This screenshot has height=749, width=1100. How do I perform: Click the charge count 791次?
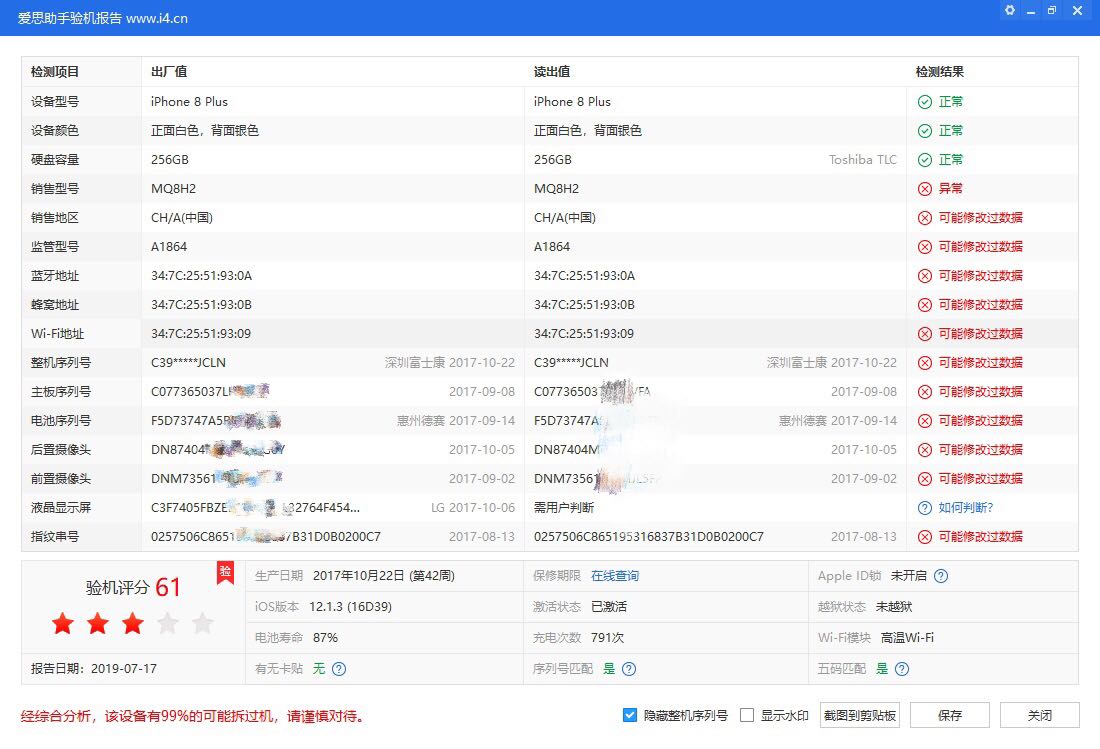pos(608,637)
